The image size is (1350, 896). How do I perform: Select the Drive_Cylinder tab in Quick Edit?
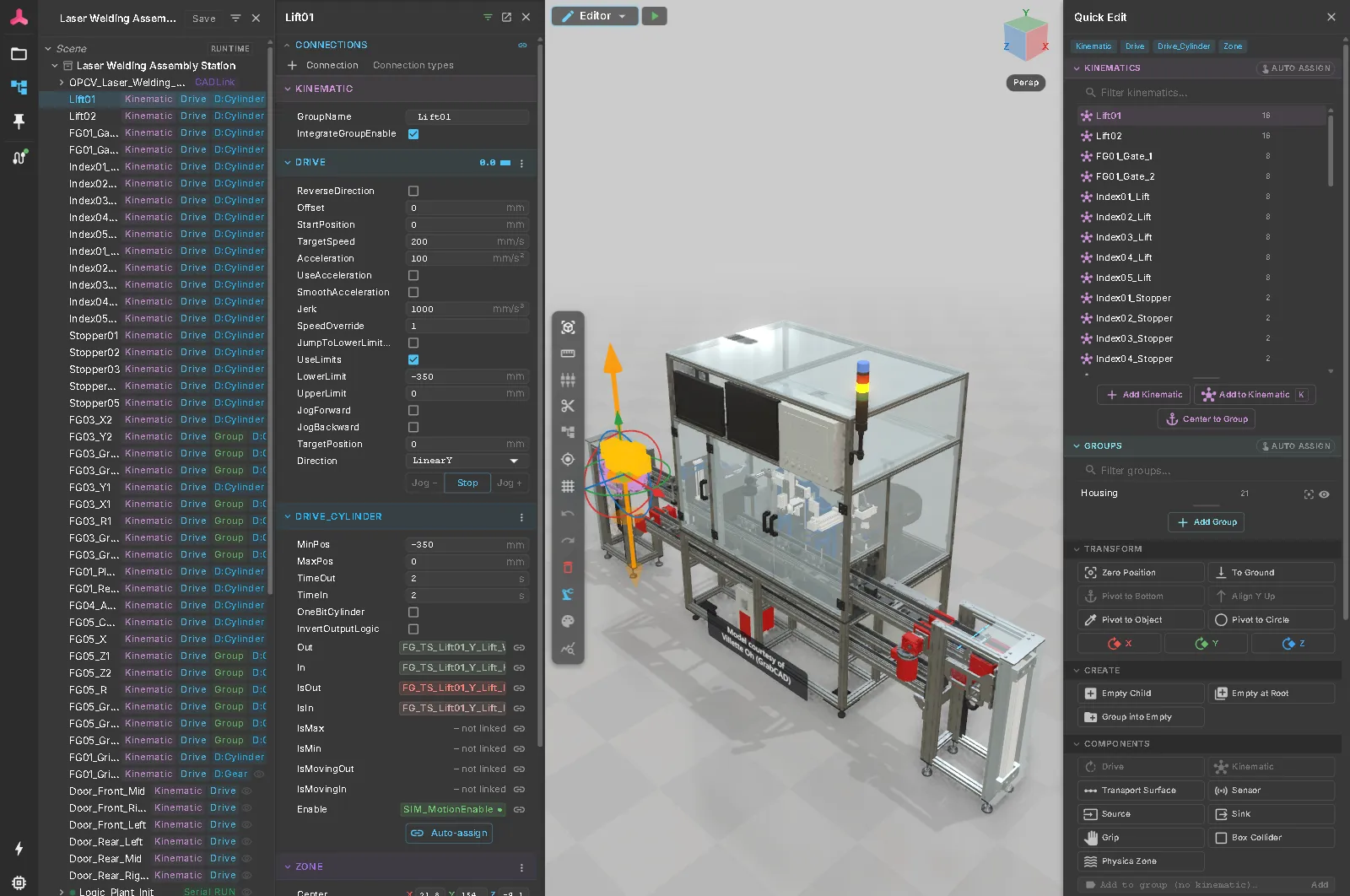1184,46
